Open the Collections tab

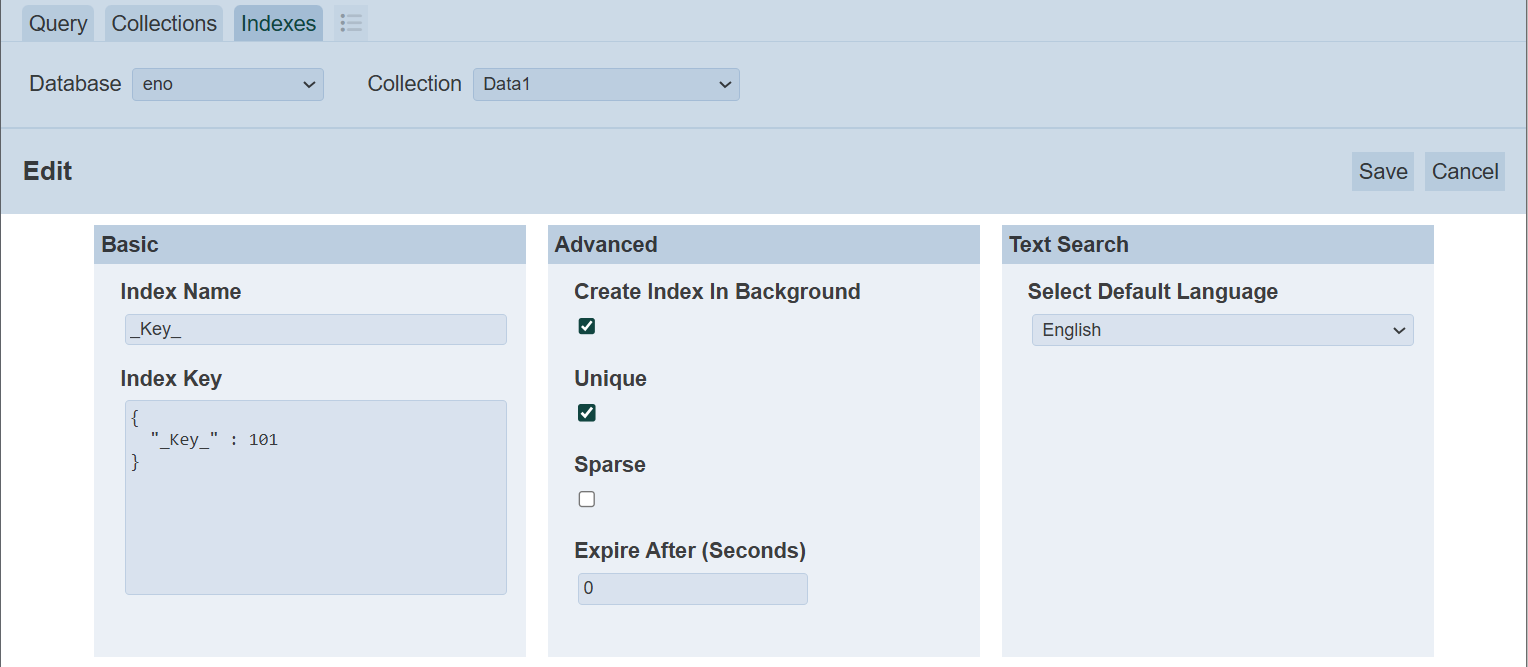(164, 23)
